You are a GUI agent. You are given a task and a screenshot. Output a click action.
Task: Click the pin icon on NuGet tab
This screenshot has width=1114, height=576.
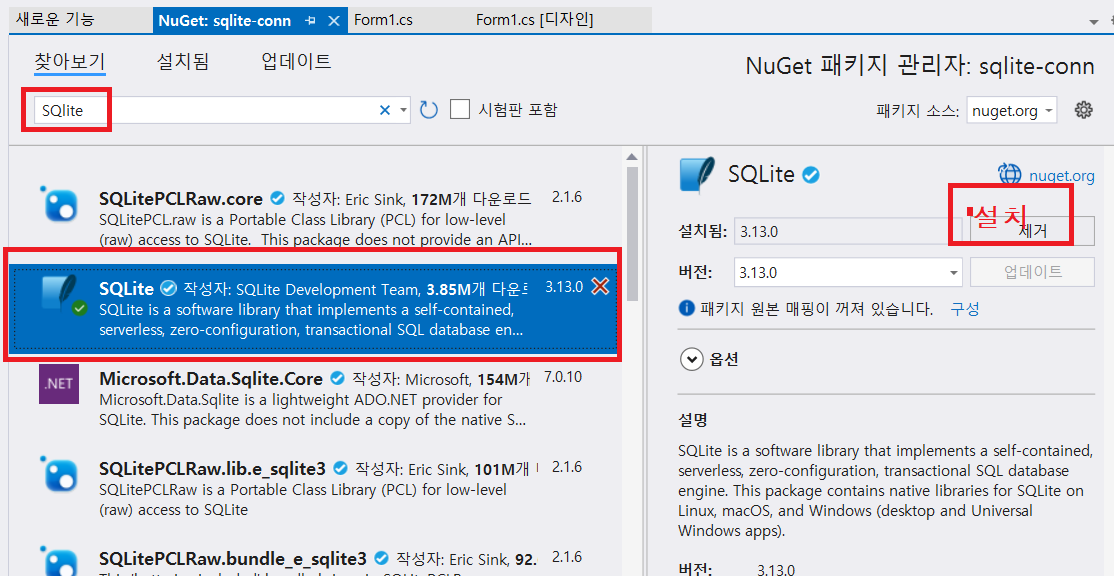[x=310, y=21]
